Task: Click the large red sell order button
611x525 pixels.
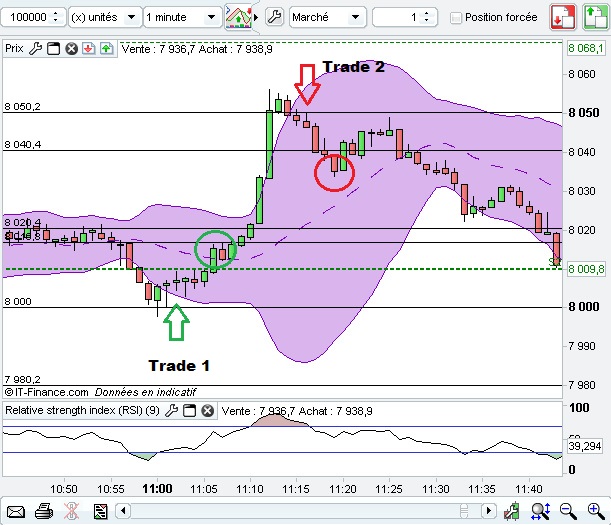Action: click(x=563, y=17)
